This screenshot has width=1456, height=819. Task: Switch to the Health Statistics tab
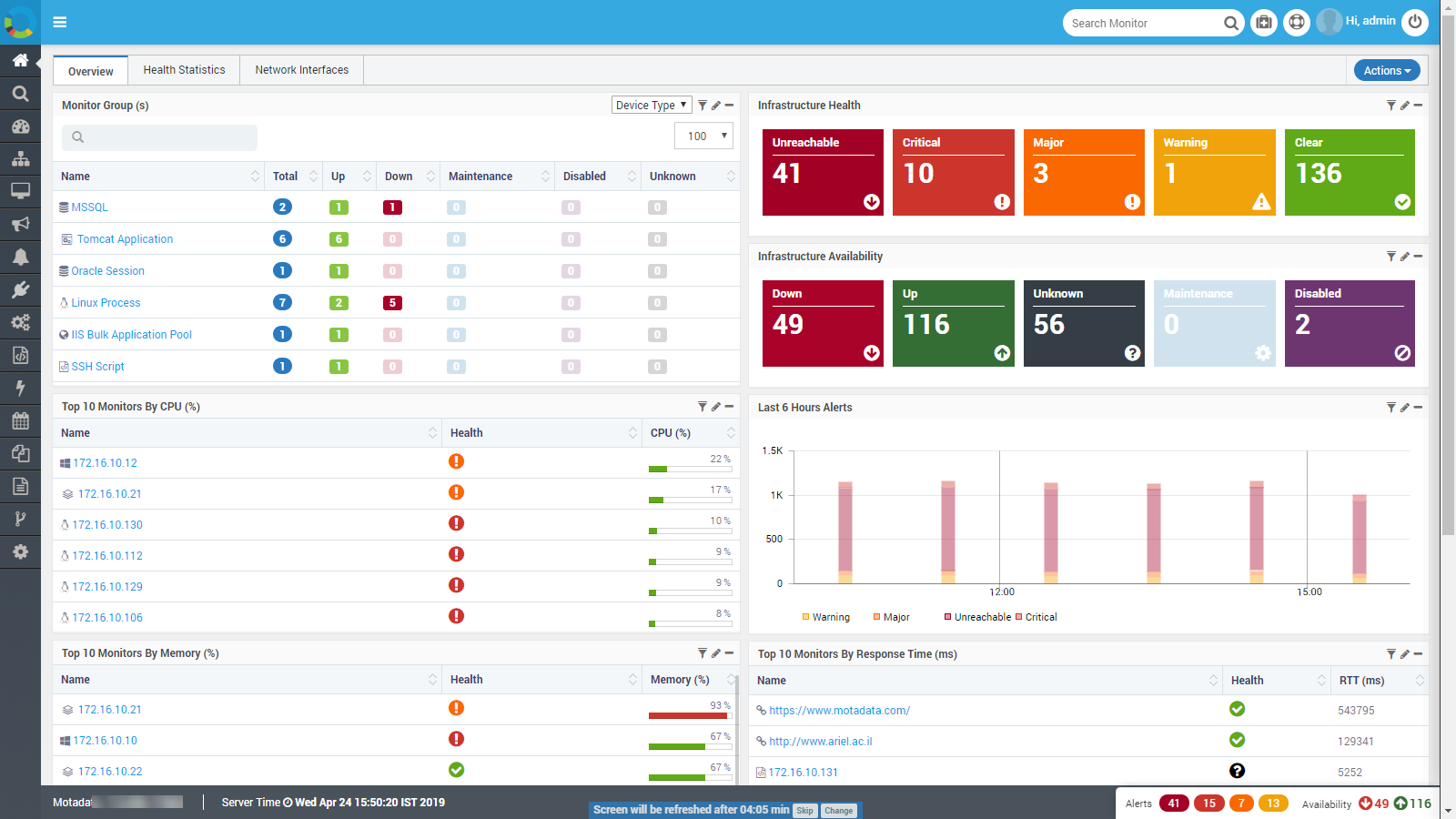(184, 70)
